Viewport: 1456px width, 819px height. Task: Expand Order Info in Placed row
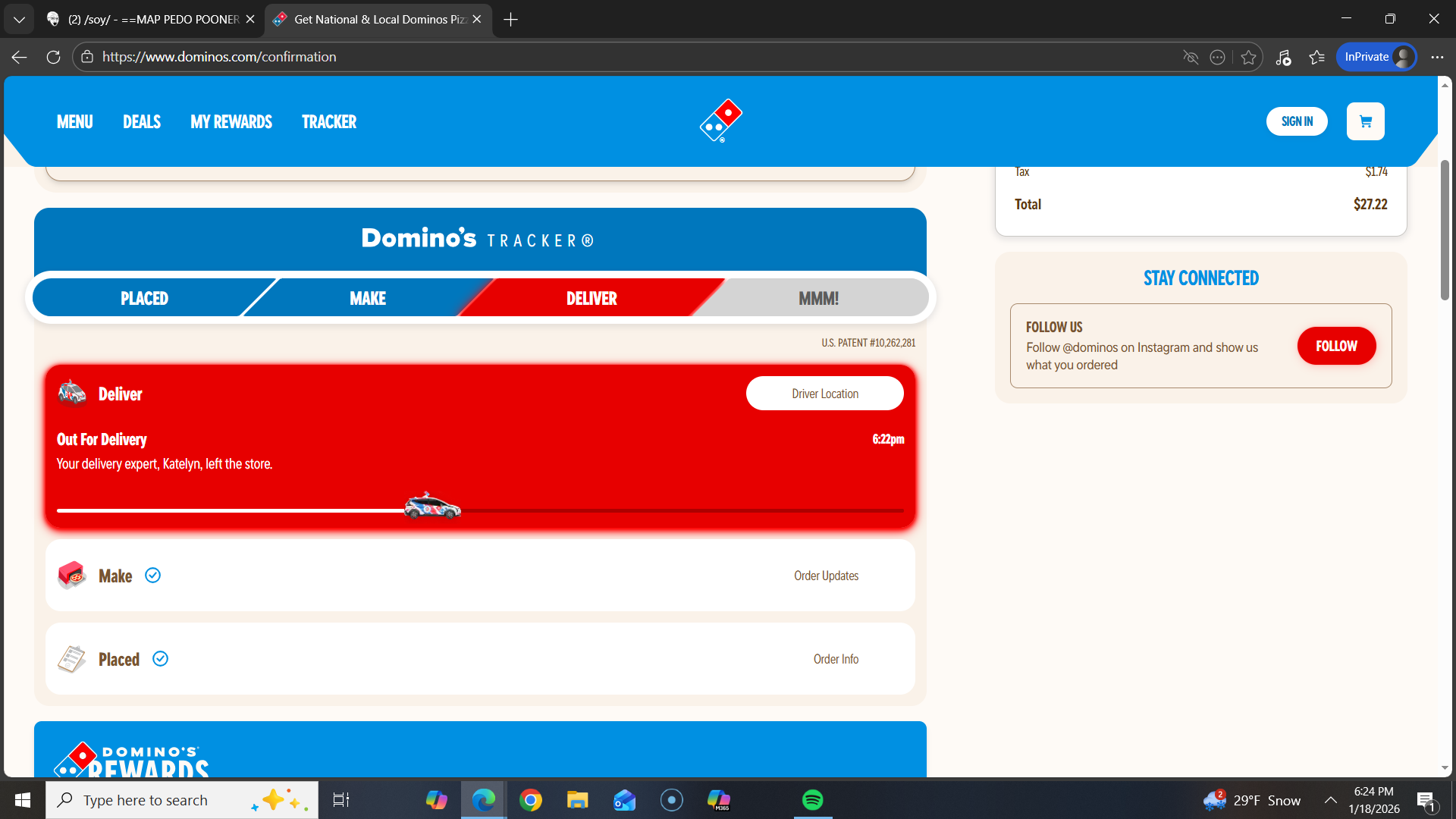[x=836, y=659]
